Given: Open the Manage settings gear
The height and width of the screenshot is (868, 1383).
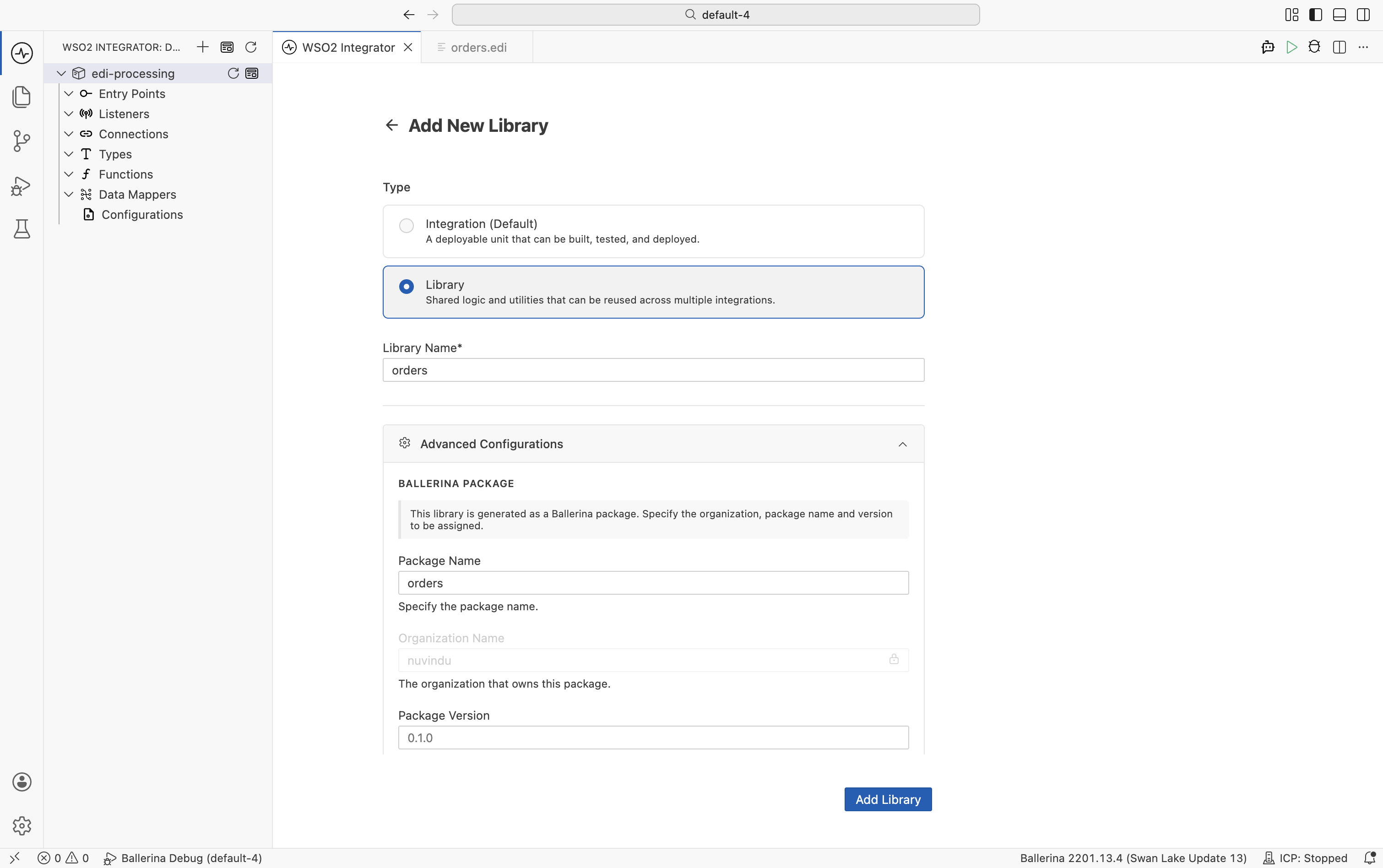Looking at the screenshot, I should tap(22, 825).
